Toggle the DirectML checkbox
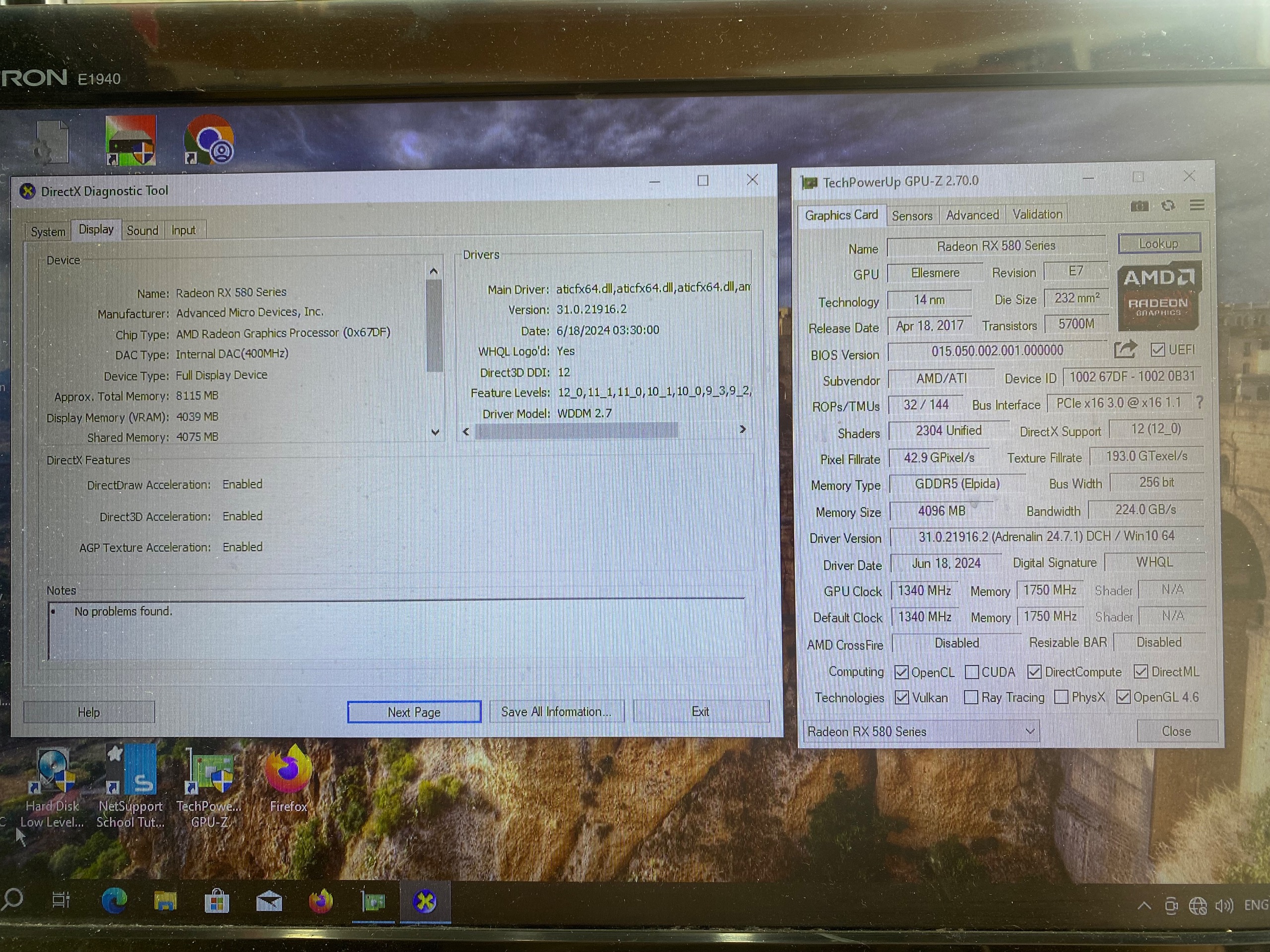This screenshot has height=952, width=1270. 1141,671
